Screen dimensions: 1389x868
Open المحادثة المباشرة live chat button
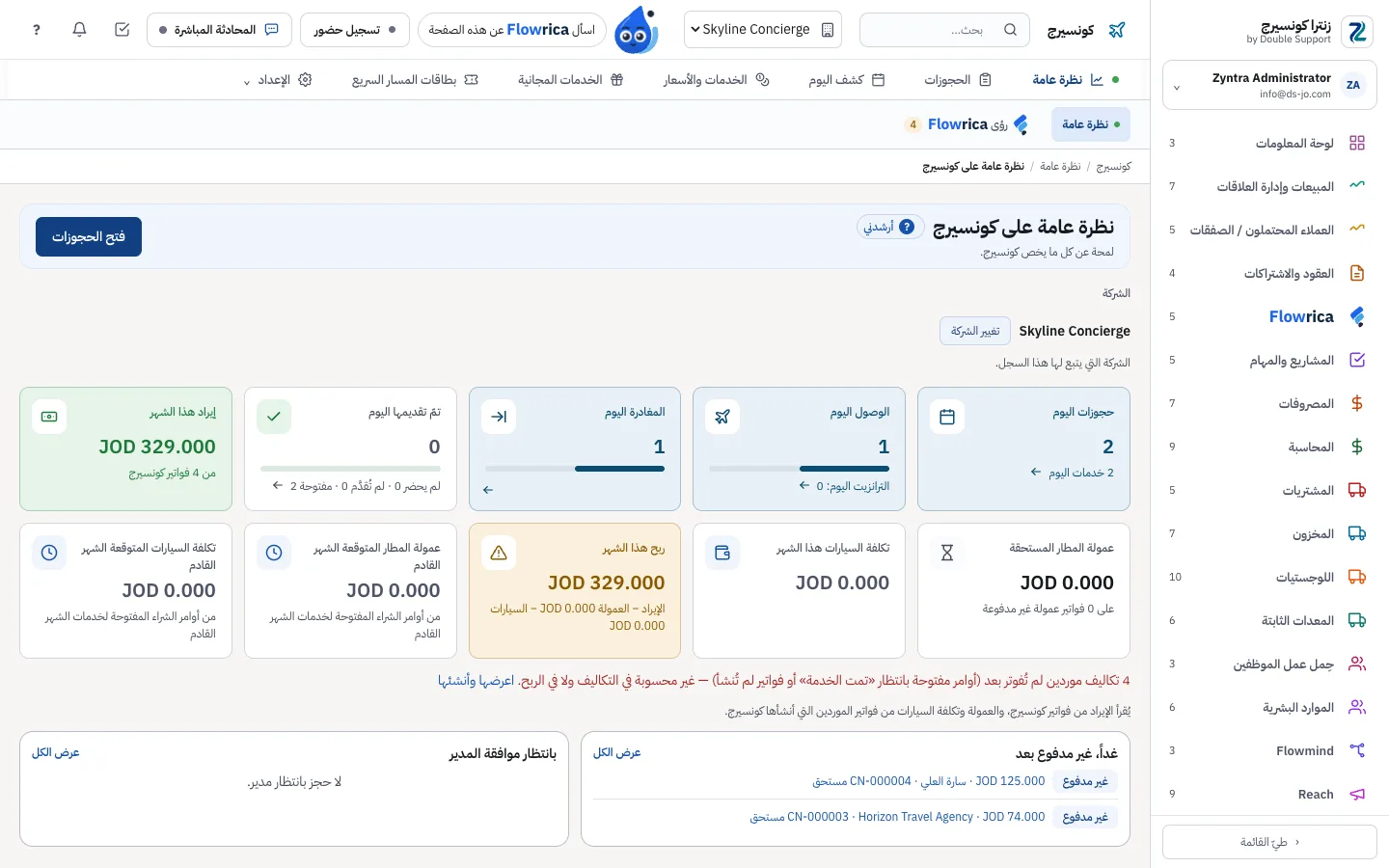coord(219,30)
